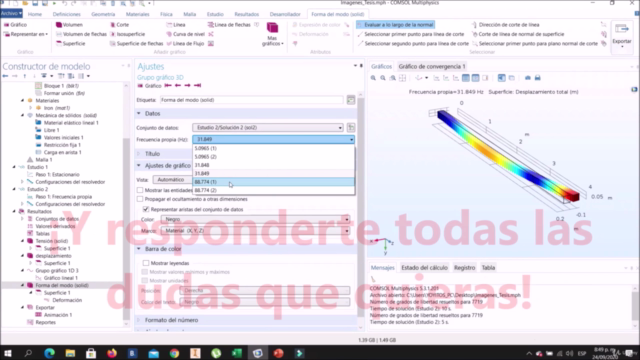The width and height of the screenshot is (640, 360).
Task: Collapse the Barra de color section
Action: coord(139,249)
